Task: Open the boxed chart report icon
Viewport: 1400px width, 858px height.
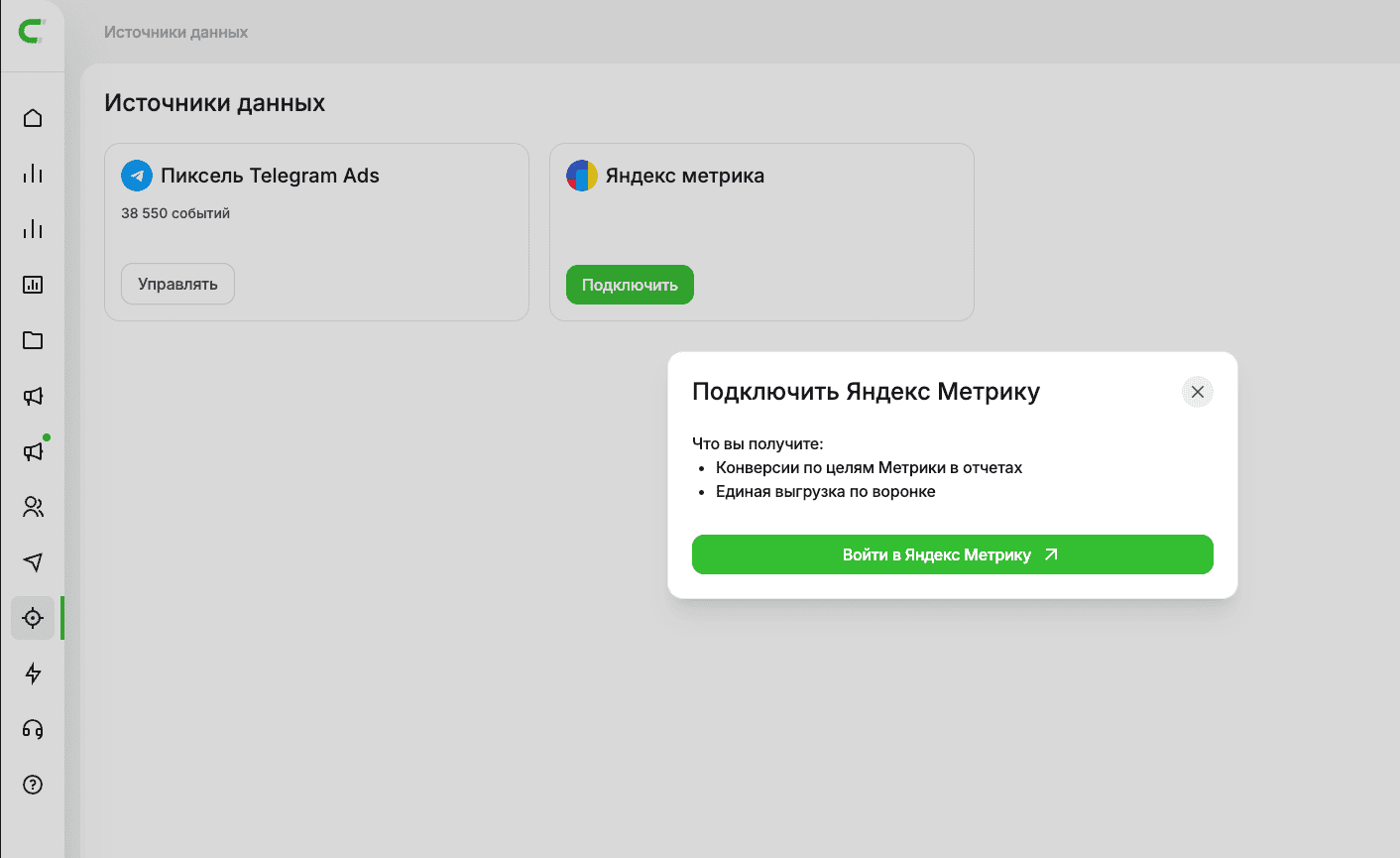Action: pyautogui.click(x=33, y=285)
